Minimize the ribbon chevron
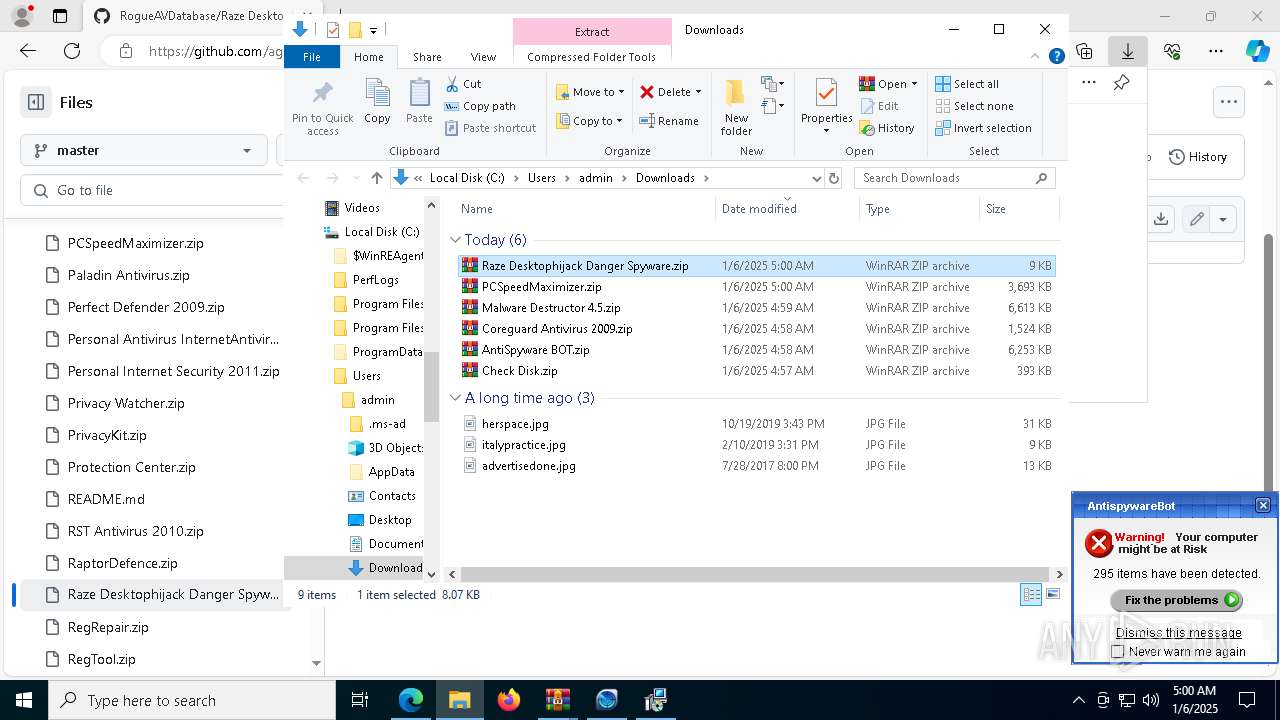This screenshot has width=1280, height=720. [x=1036, y=57]
